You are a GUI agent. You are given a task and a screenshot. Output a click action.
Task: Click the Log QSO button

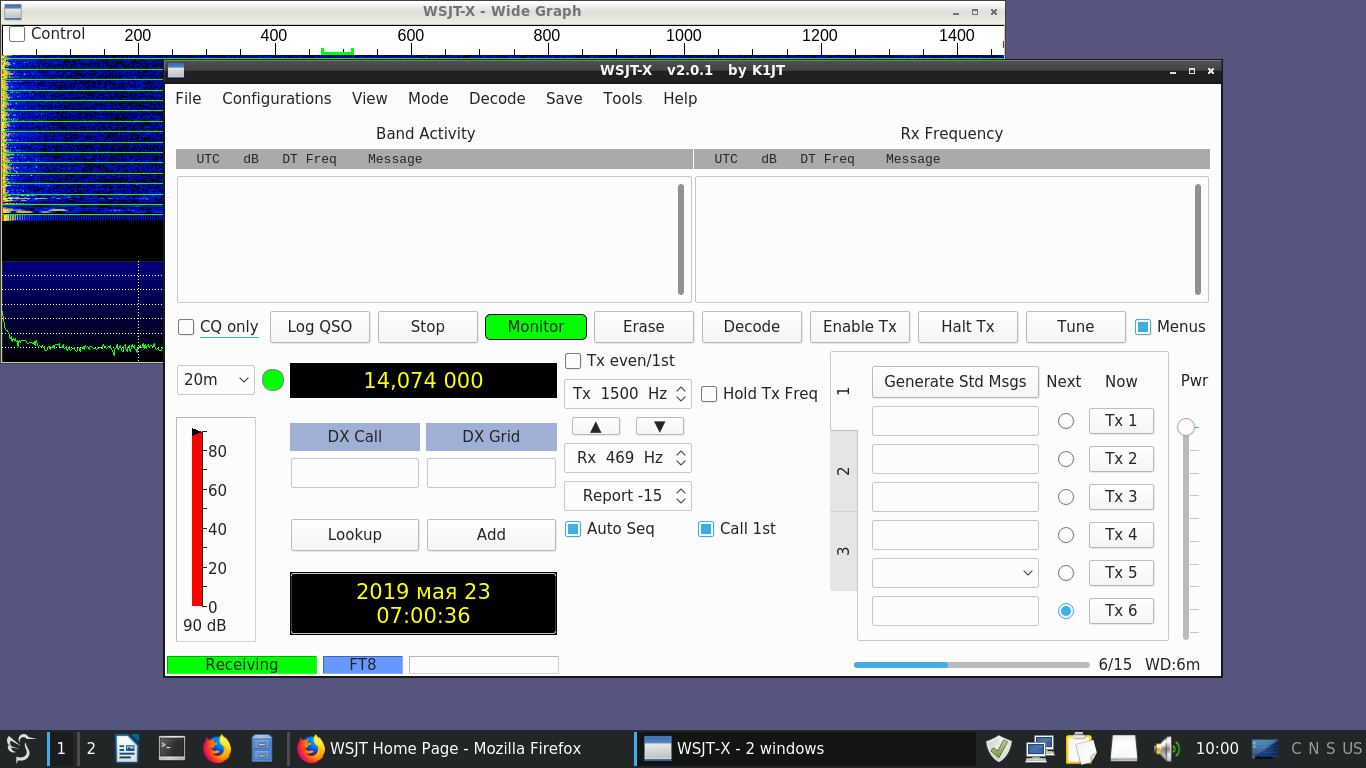click(320, 327)
